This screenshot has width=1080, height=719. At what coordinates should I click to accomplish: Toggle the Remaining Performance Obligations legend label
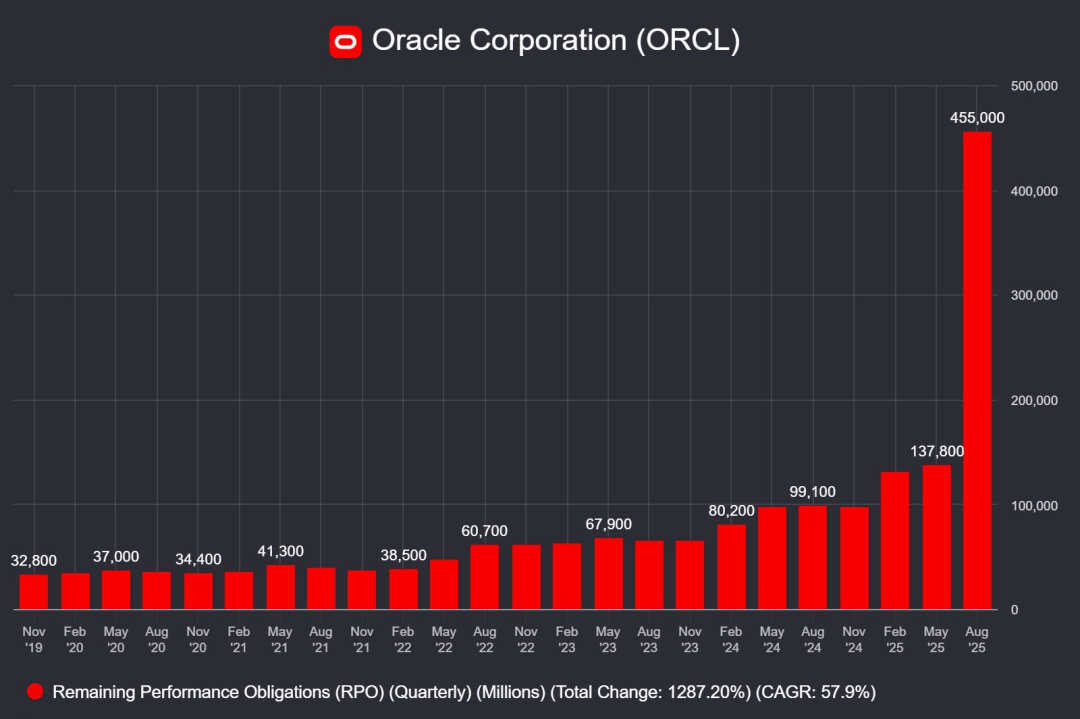pyautogui.click(x=464, y=692)
